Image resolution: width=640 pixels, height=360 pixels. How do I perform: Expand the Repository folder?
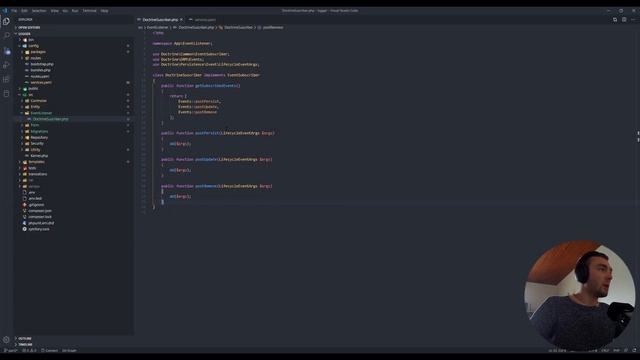[x=39, y=138]
